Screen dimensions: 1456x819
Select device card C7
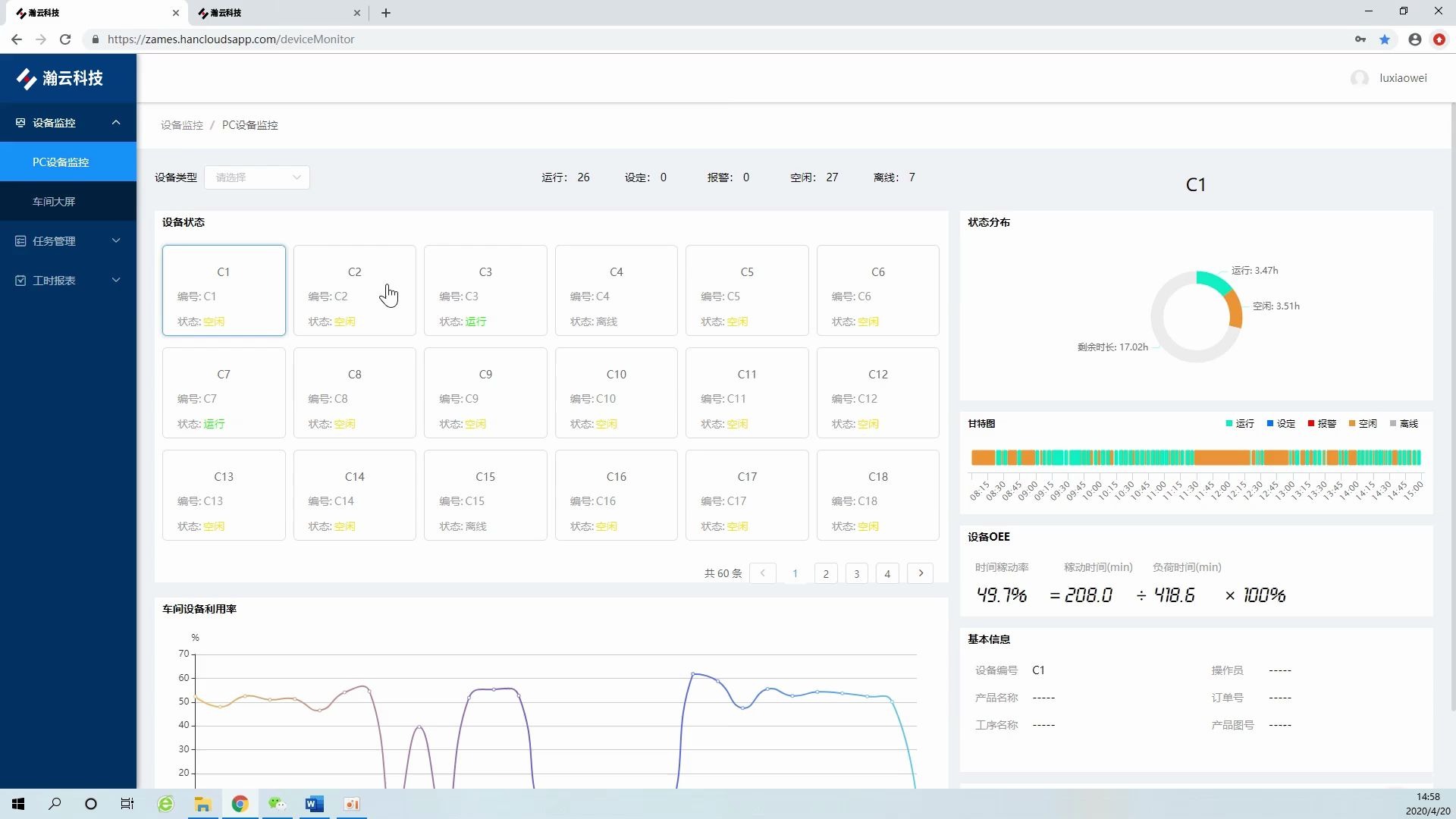(224, 393)
